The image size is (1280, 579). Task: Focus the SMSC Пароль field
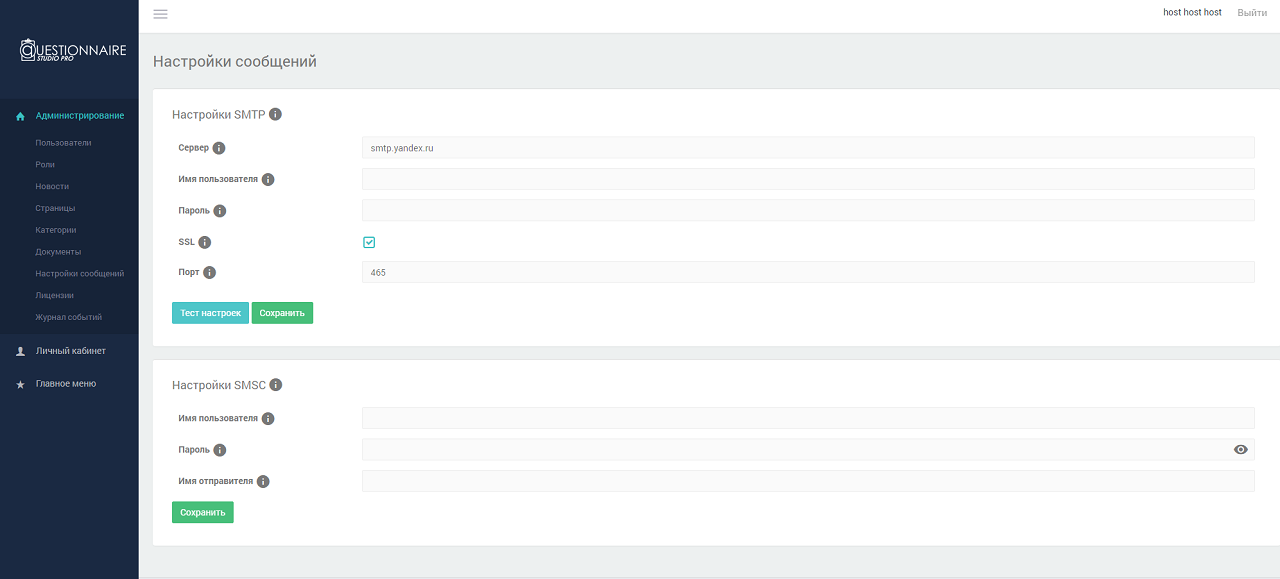pos(808,450)
